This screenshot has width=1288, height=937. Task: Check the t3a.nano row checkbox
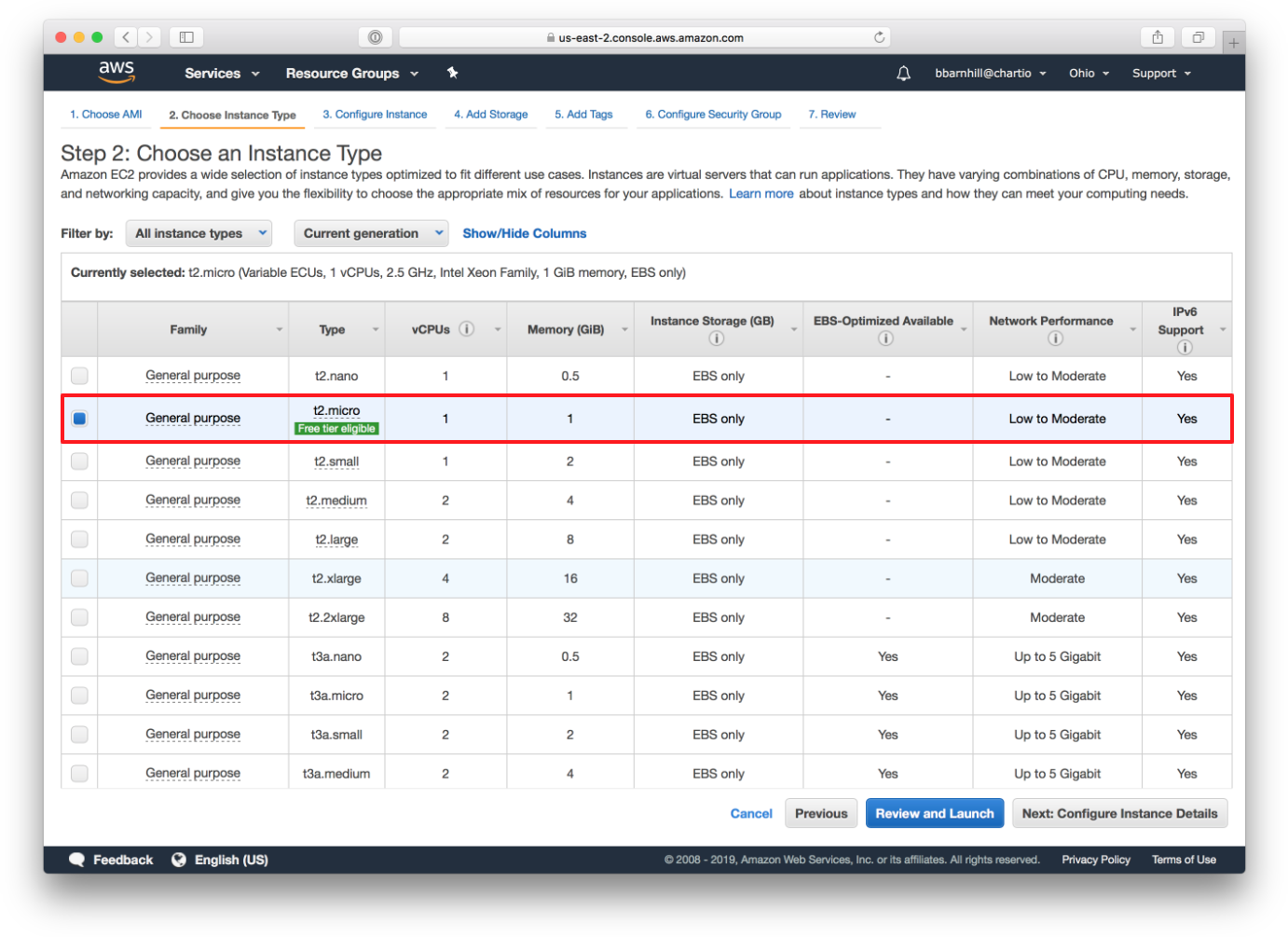tap(79, 656)
